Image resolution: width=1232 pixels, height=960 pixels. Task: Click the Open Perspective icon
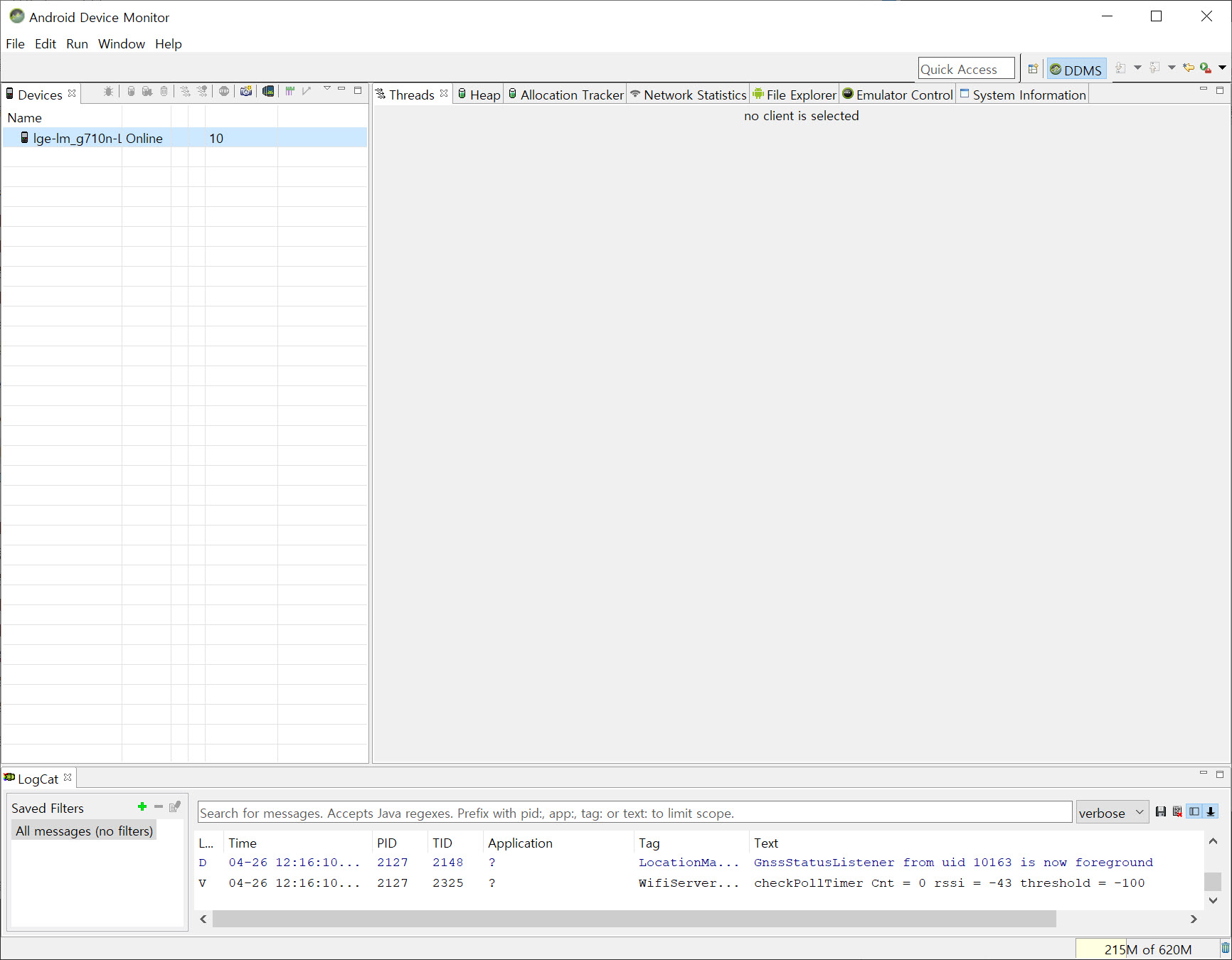(1033, 69)
